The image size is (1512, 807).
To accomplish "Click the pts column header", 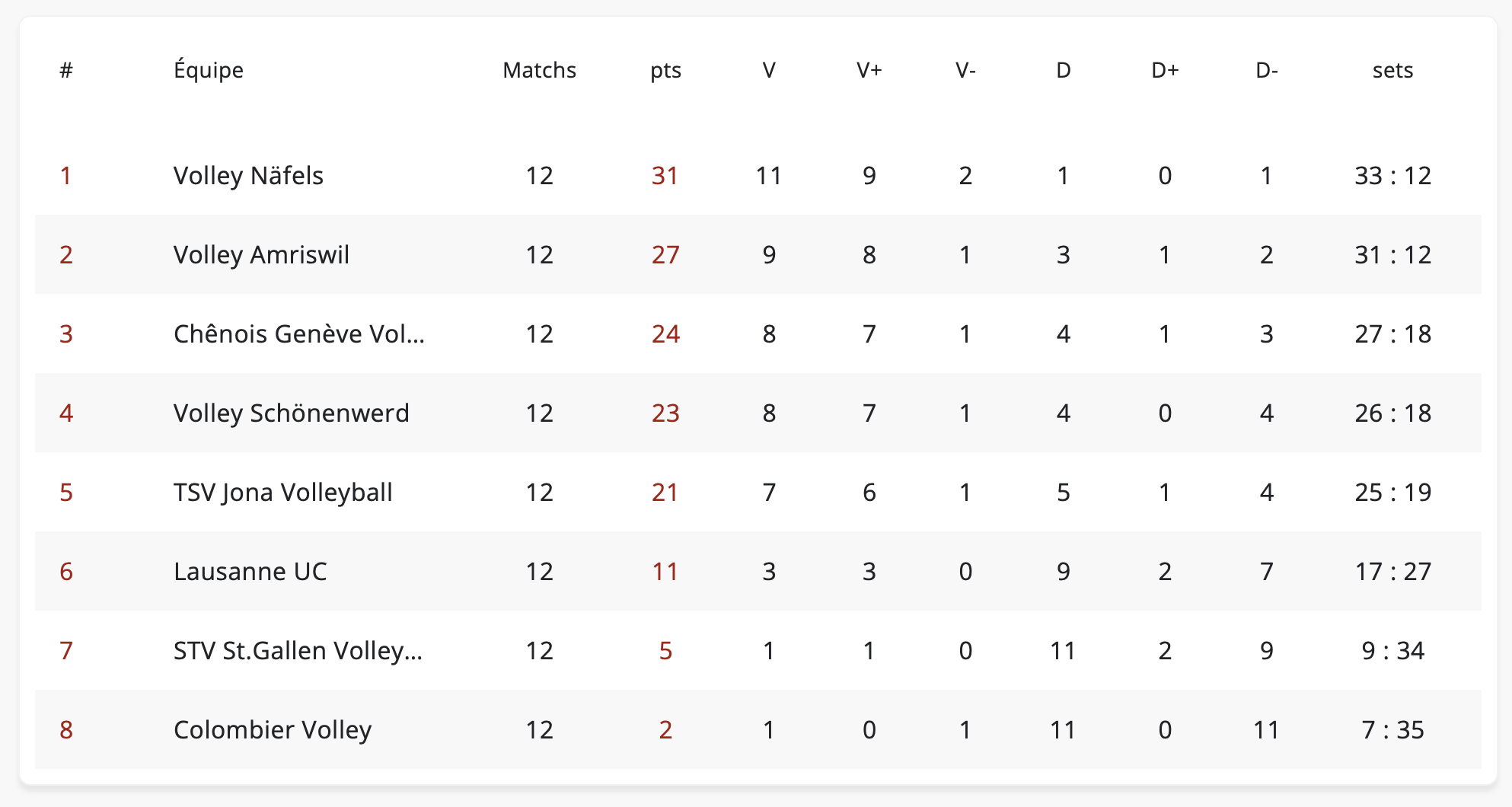I will click(665, 70).
